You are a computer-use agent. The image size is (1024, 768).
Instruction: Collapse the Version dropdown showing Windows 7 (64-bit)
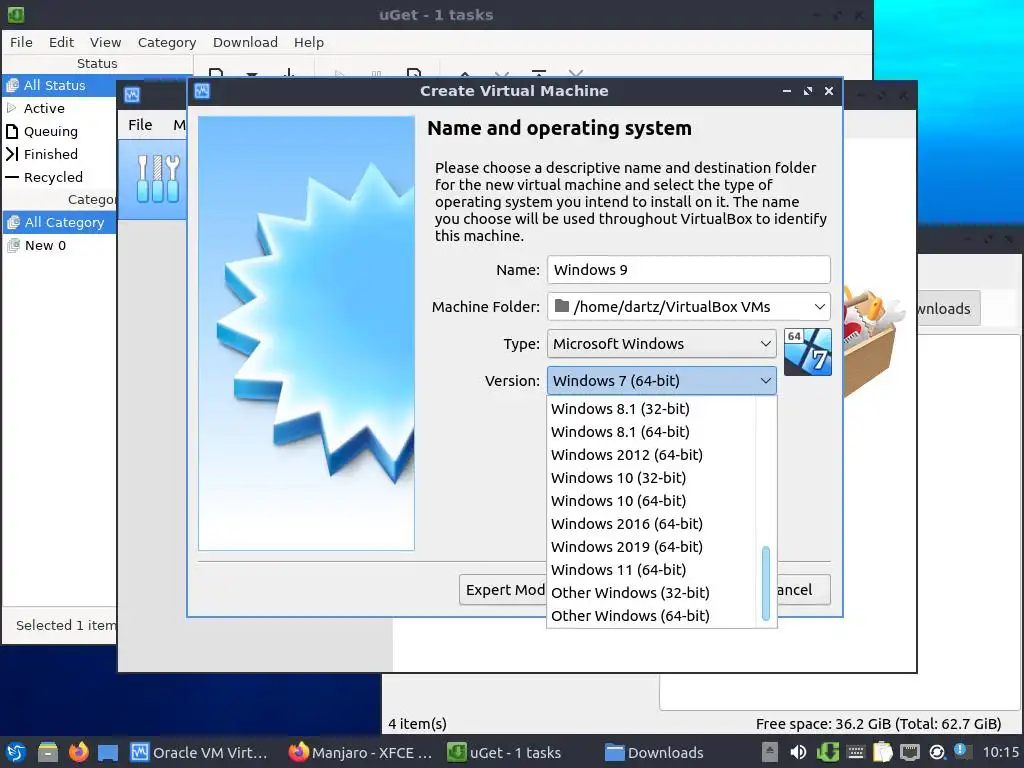662,381
